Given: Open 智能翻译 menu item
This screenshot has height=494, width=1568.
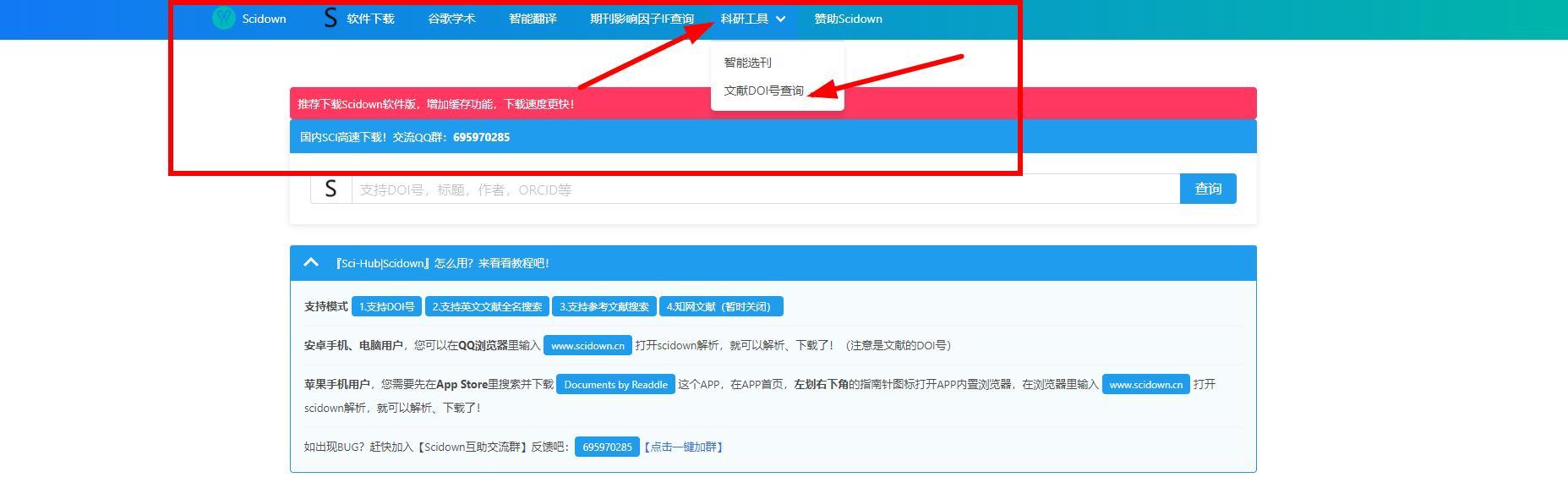Looking at the screenshot, I should tap(533, 19).
